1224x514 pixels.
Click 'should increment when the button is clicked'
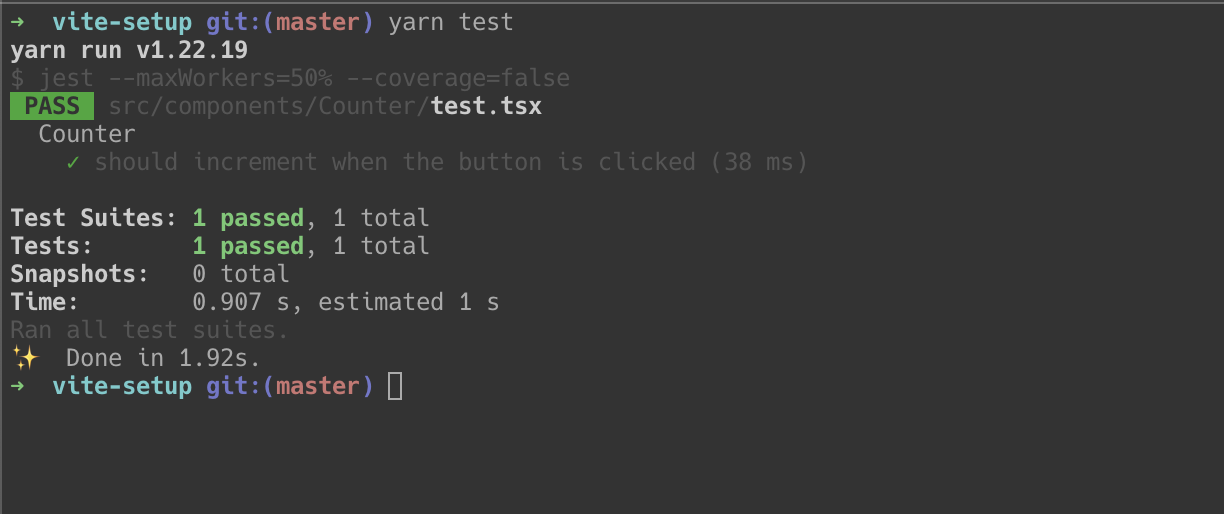pyautogui.click(x=395, y=162)
